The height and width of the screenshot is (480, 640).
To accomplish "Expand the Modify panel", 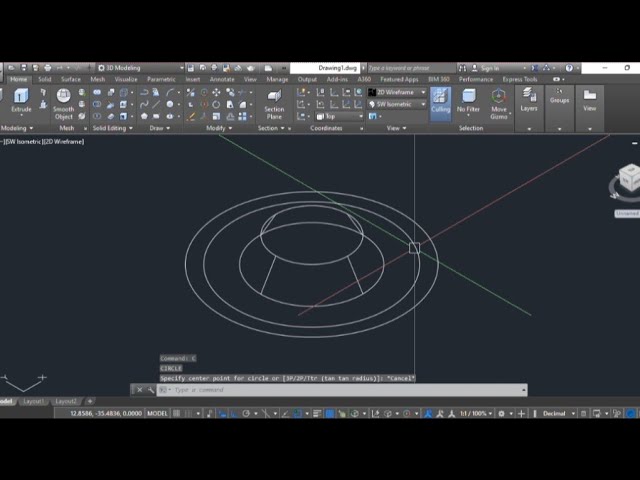I will 219,128.
